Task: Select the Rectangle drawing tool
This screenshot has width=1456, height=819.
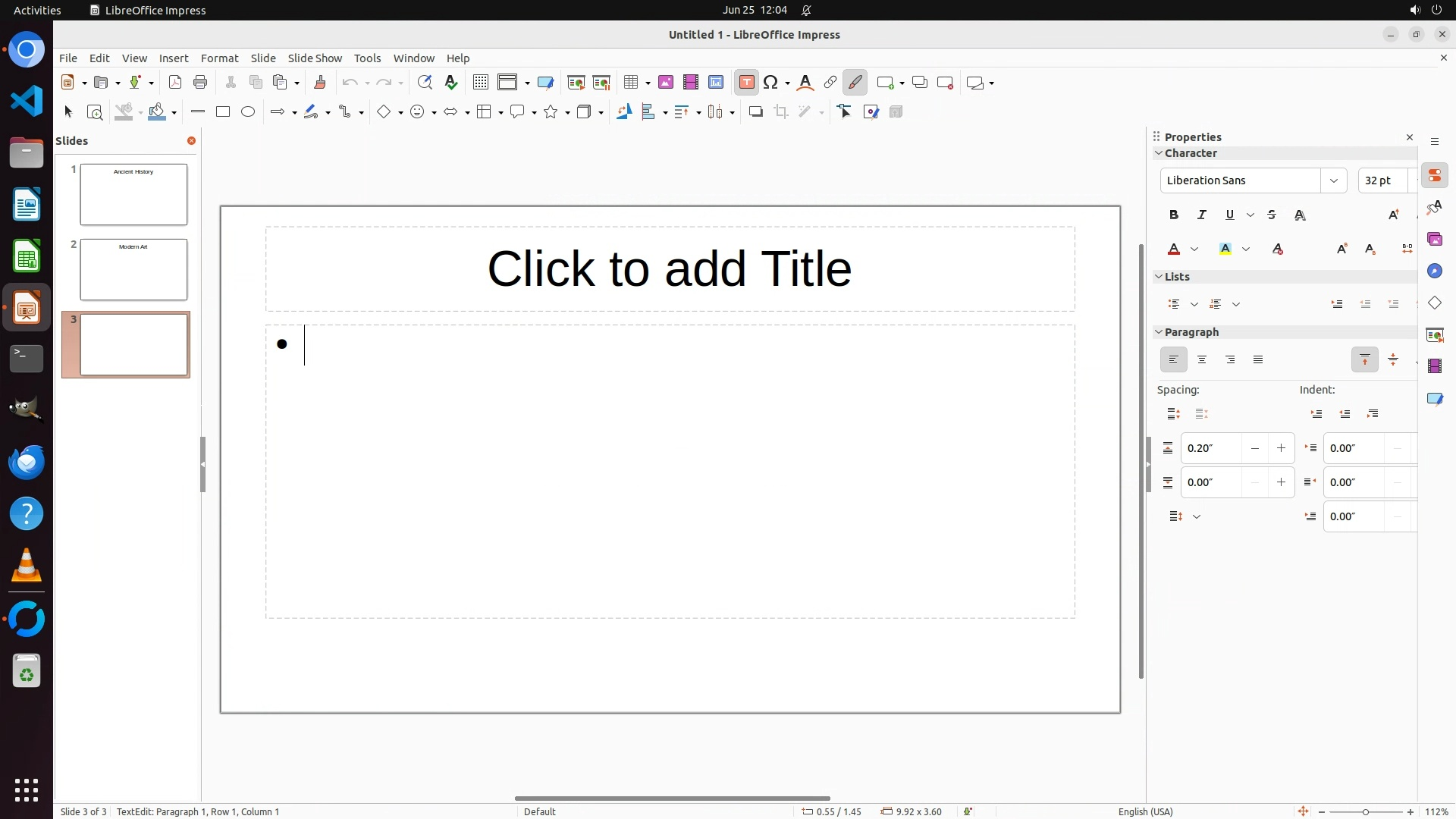Action: pos(222,112)
